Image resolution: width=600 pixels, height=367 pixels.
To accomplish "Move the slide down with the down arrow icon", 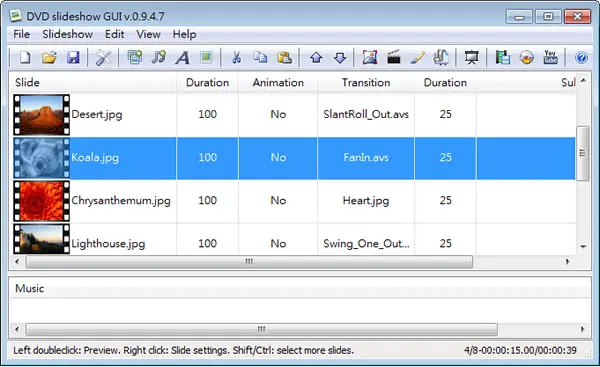I will pyautogui.click(x=340, y=58).
